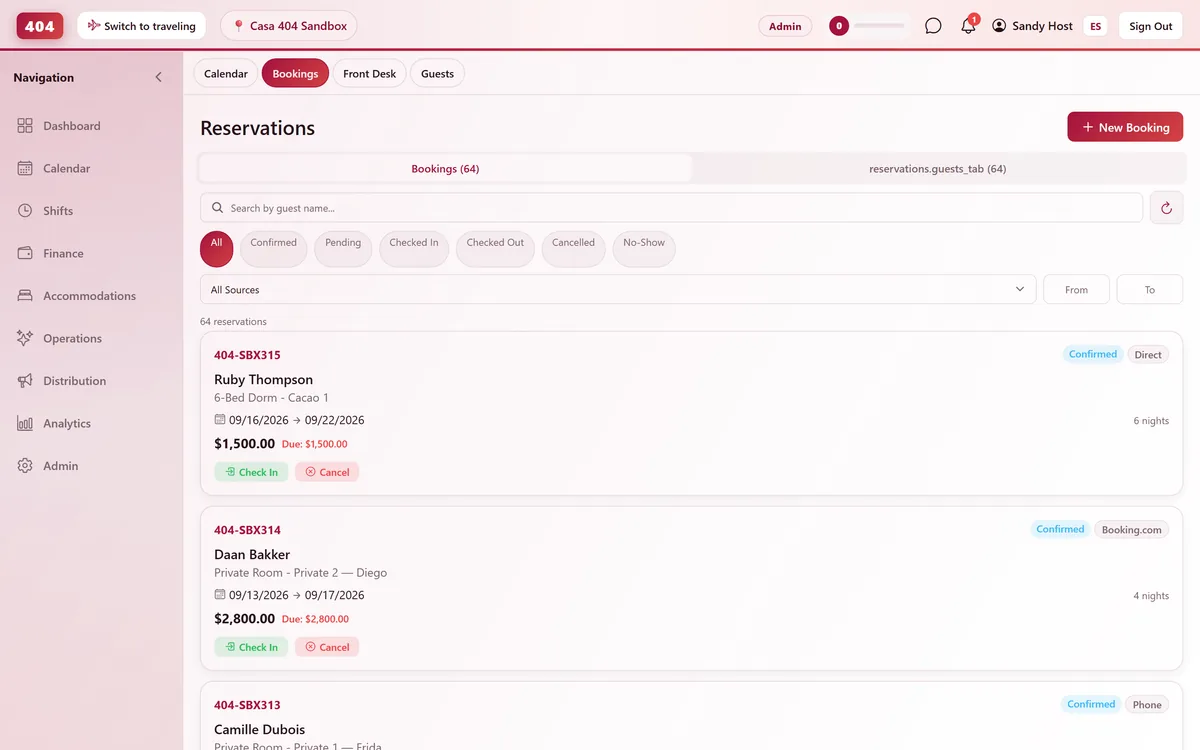1200x750 pixels.
Task: Click the user avatar icon beside Sandy Host
Action: pos(999,26)
